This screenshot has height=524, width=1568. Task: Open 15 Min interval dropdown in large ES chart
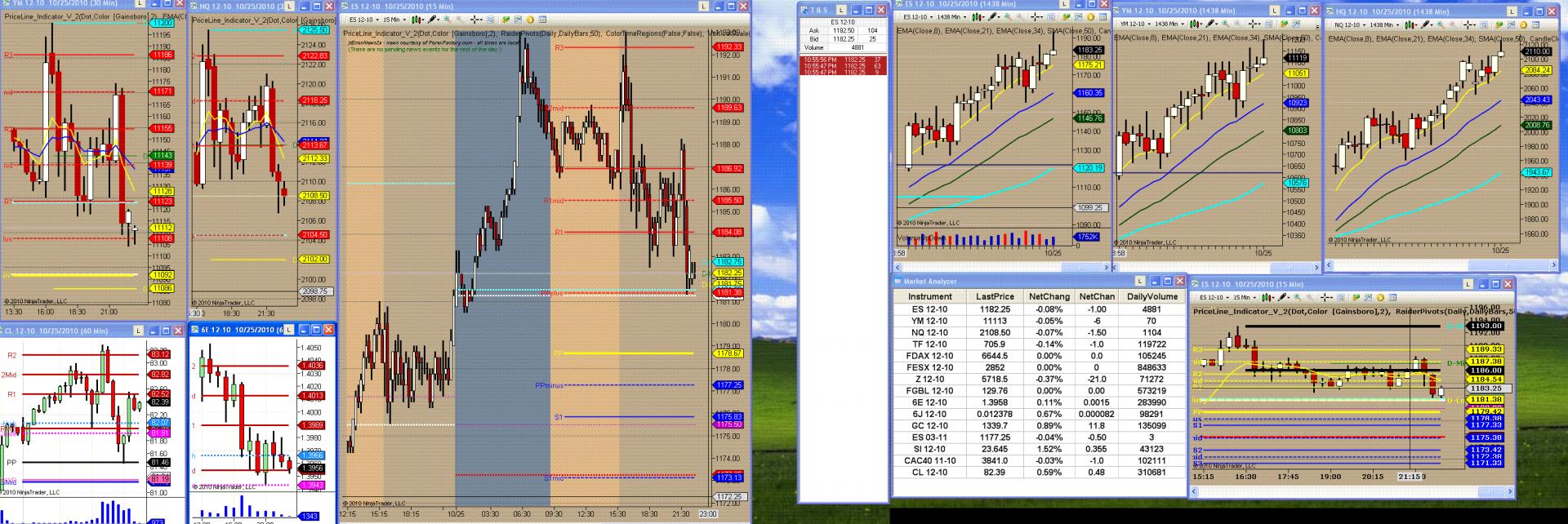(394, 20)
